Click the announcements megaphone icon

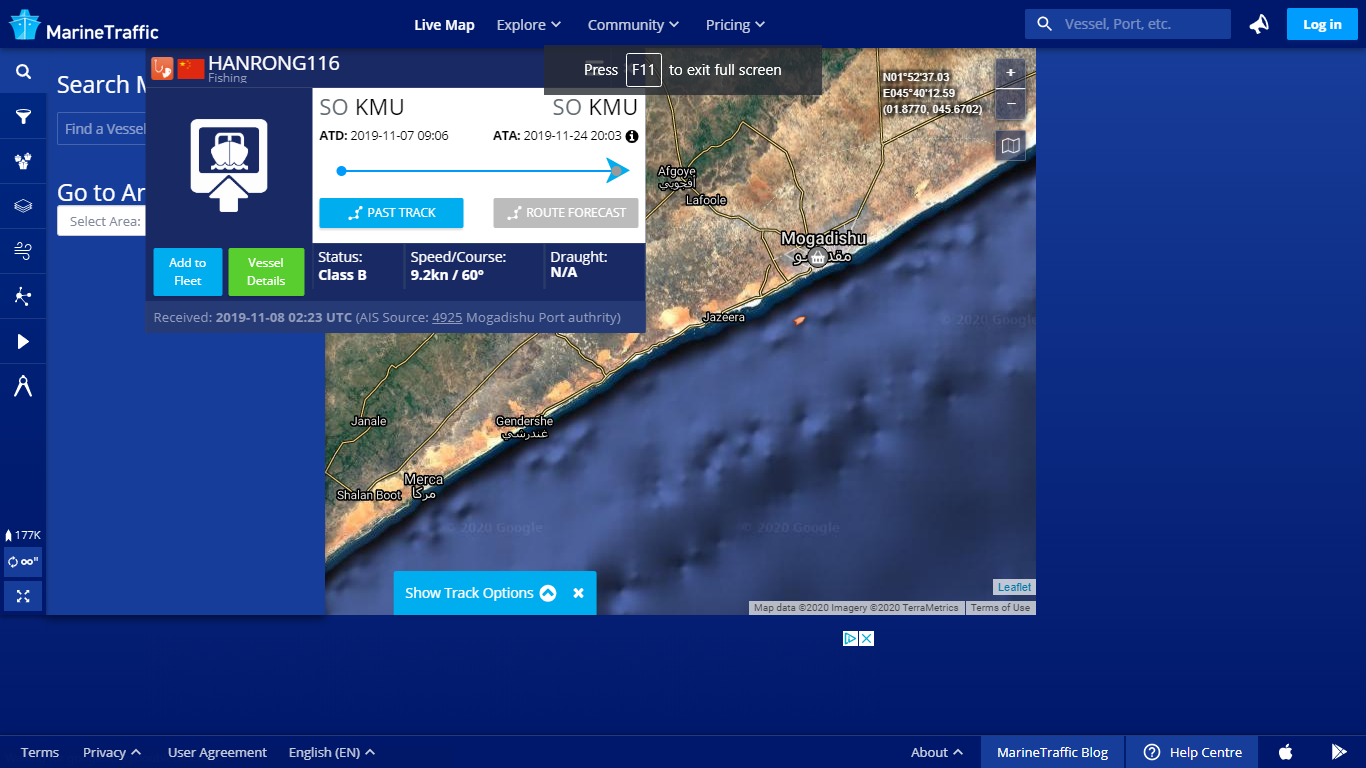1259,24
